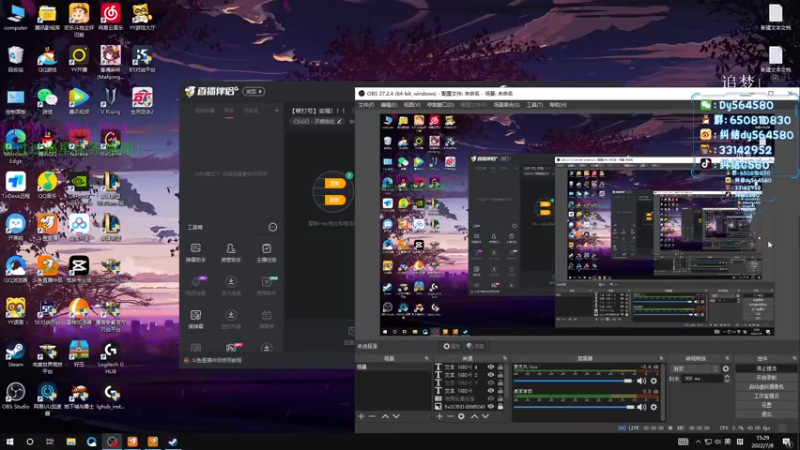The image size is (800, 450).
Task: Open the QQ Music desktop shortcut
Action: pyautogui.click(x=47, y=185)
